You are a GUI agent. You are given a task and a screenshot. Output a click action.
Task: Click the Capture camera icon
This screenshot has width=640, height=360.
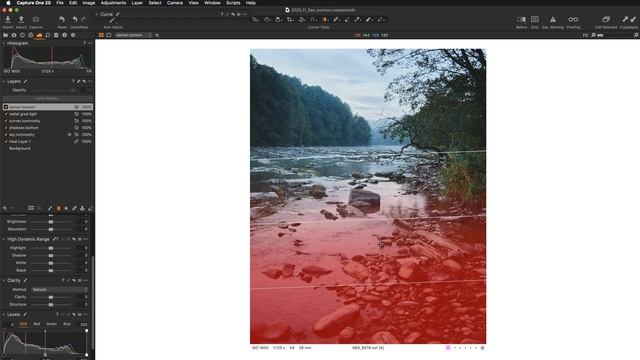(36, 19)
